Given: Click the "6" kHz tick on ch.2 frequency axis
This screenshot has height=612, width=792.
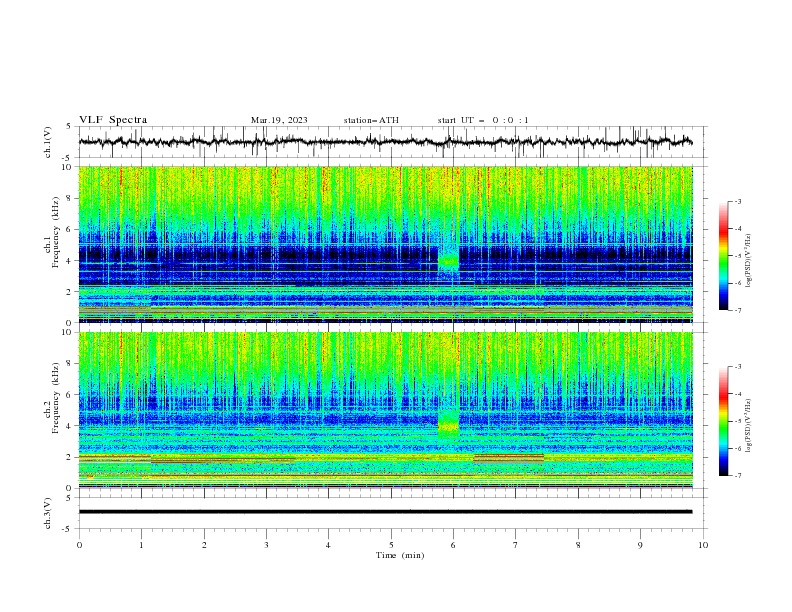Looking at the screenshot, I should coord(70,395).
